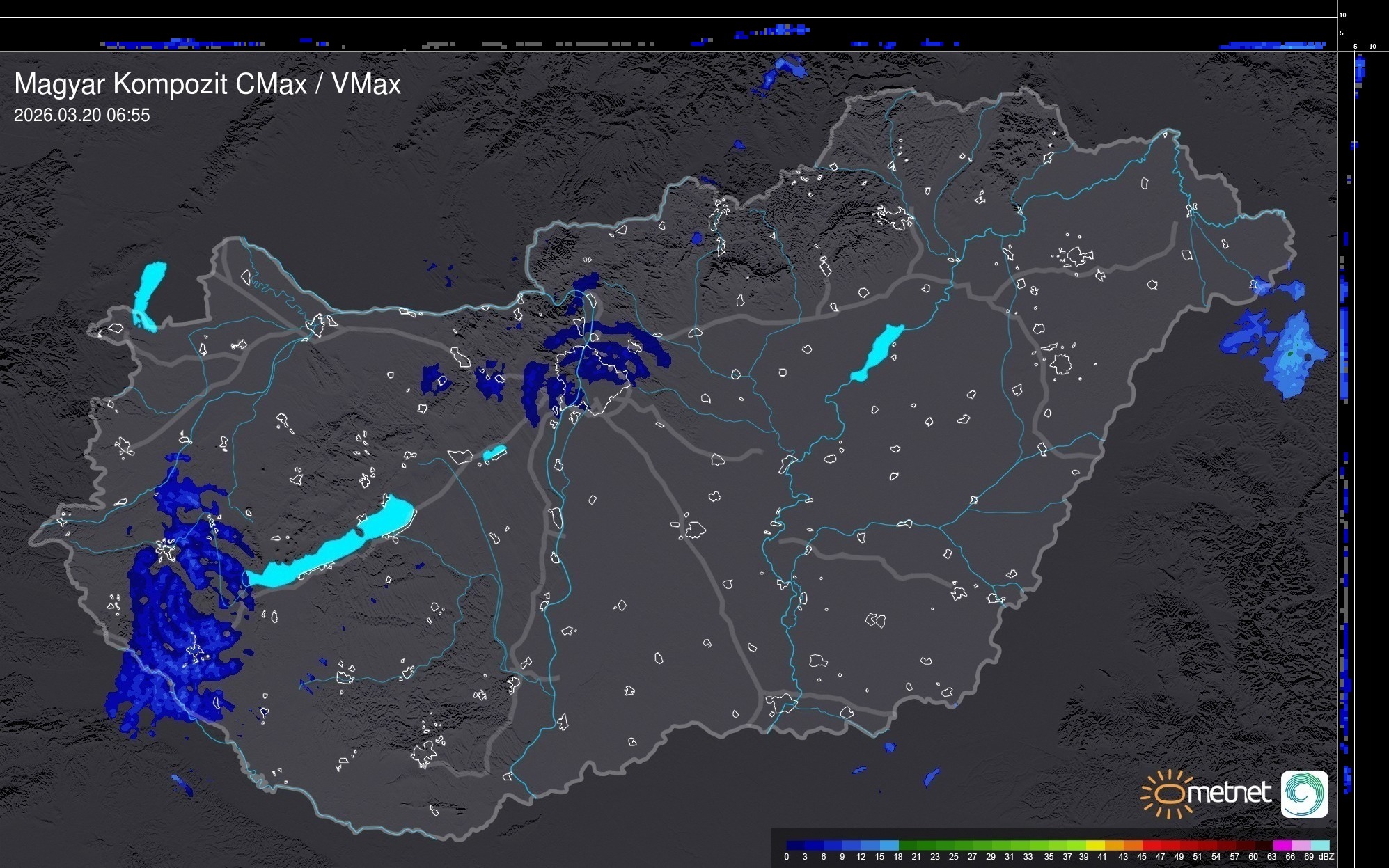Viewport: 1389px width, 868px height.
Task: Select the light cyan 69 dBZ legend swatch
Action: coord(1319,845)
